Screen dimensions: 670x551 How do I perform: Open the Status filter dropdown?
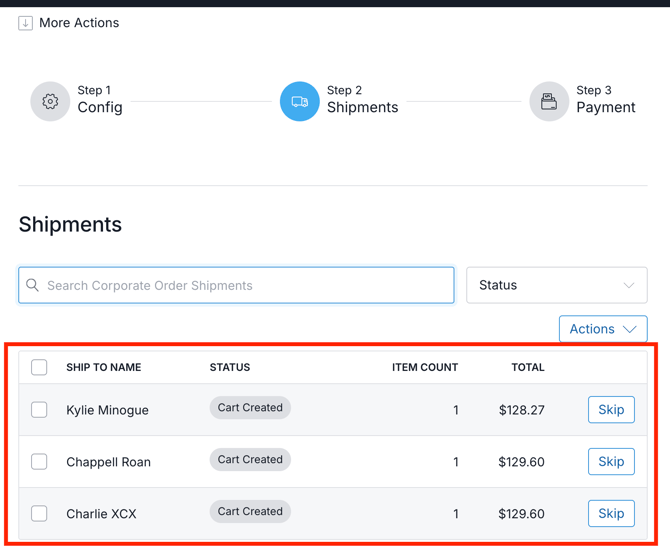[556, 285]
